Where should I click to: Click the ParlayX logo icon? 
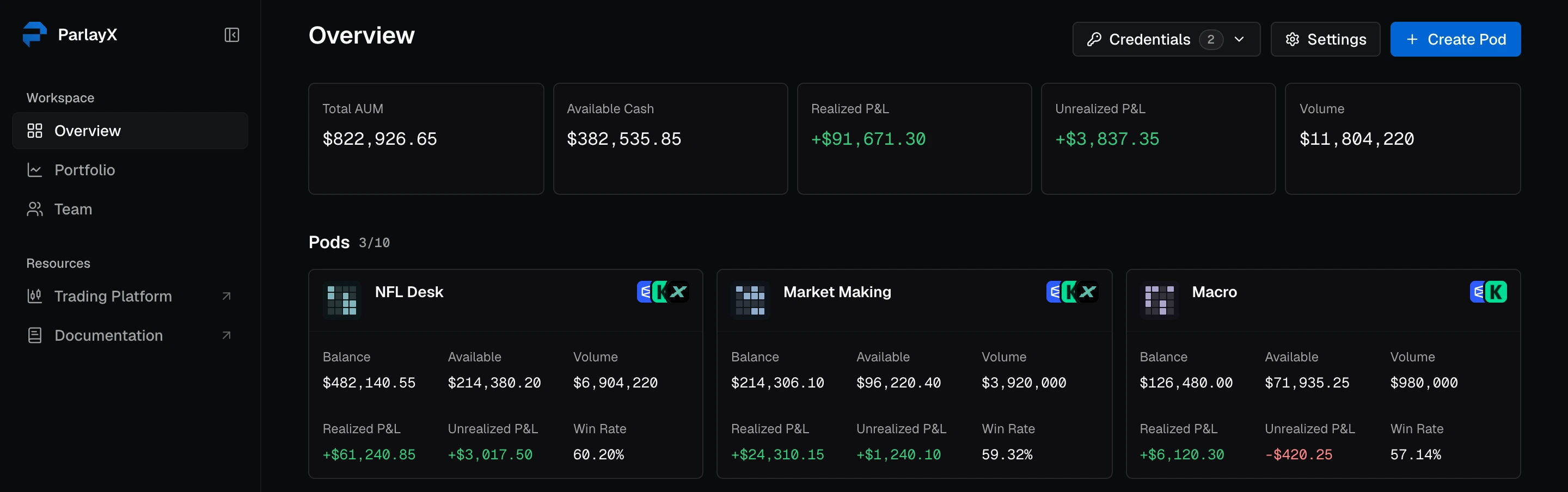pos(35,35)
